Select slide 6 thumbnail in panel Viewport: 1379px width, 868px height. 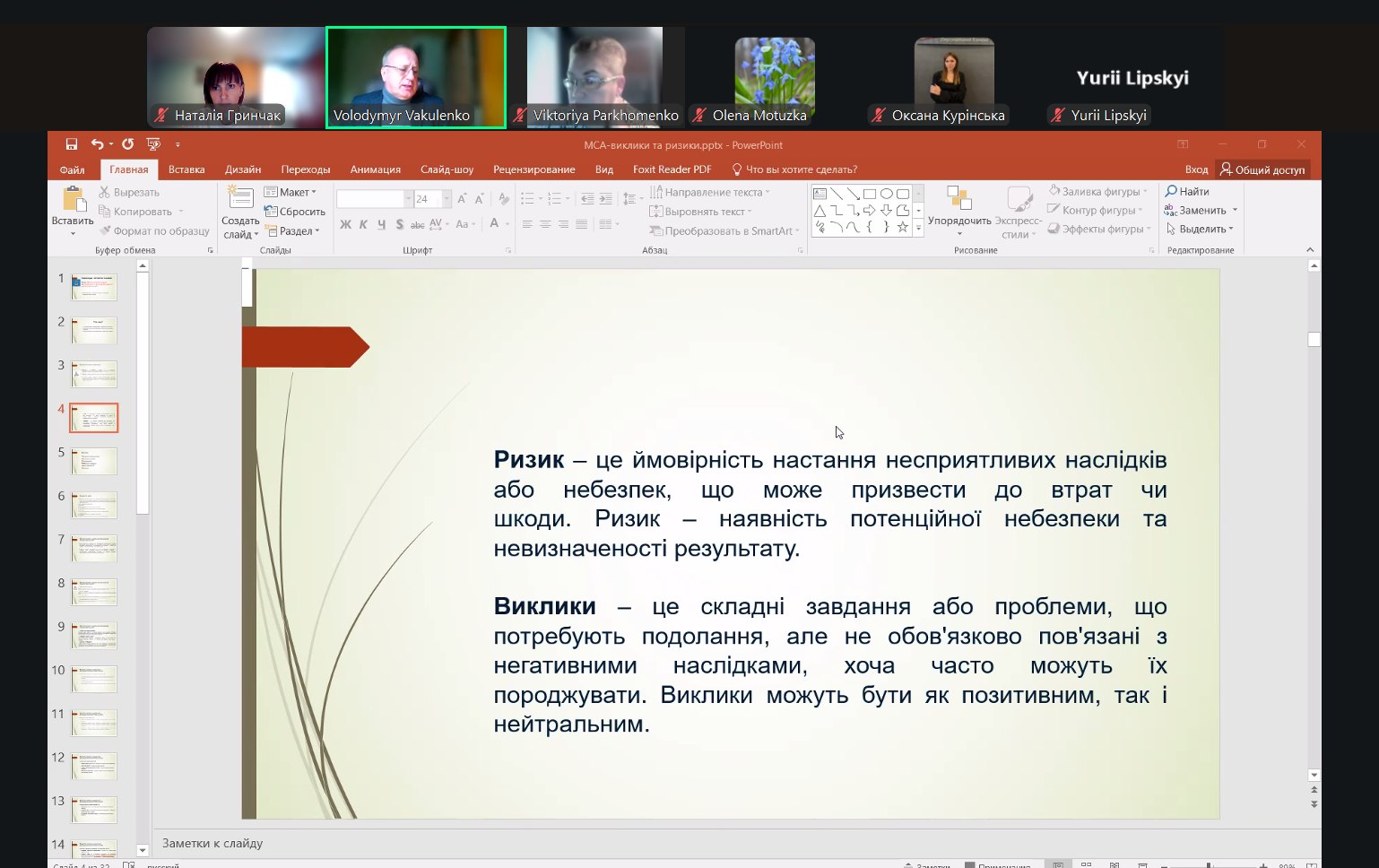[x=94, y=505]
